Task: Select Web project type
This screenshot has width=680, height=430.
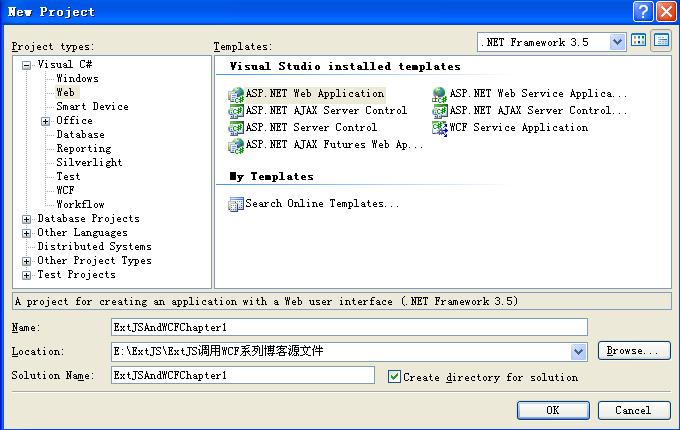Action: [x=65, y=92]
